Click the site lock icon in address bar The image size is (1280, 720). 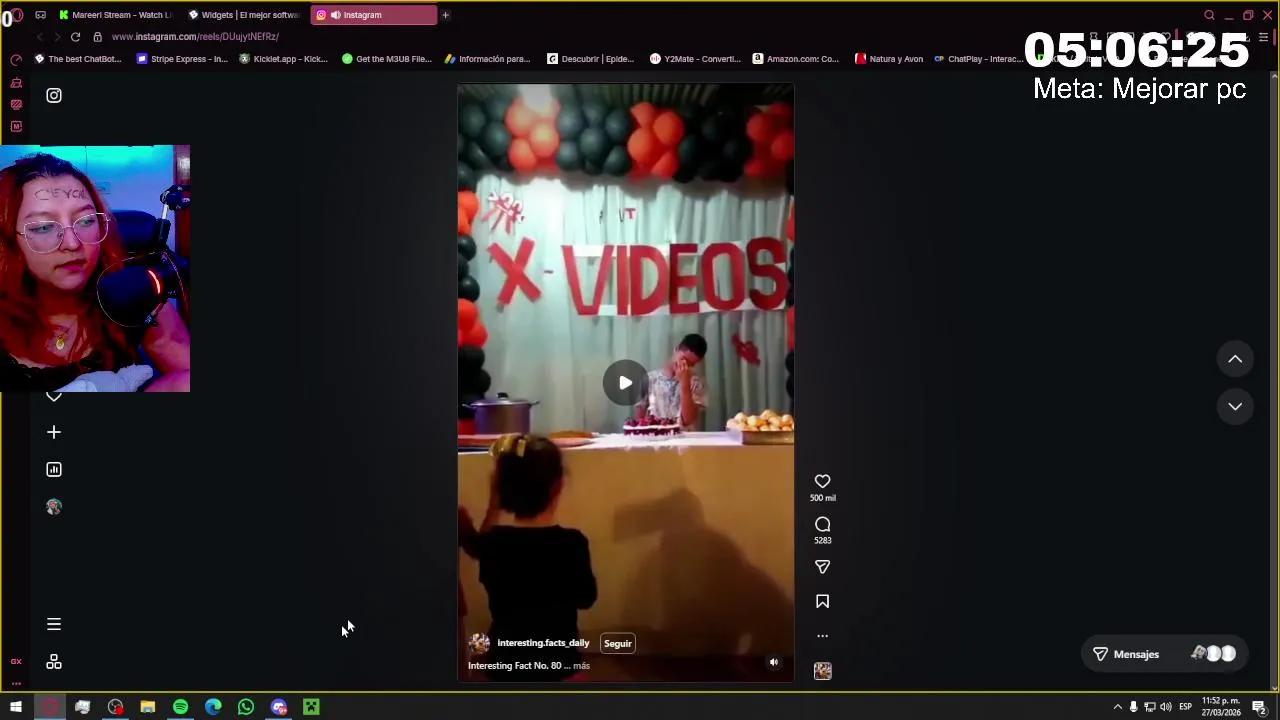tap(97, 37)
